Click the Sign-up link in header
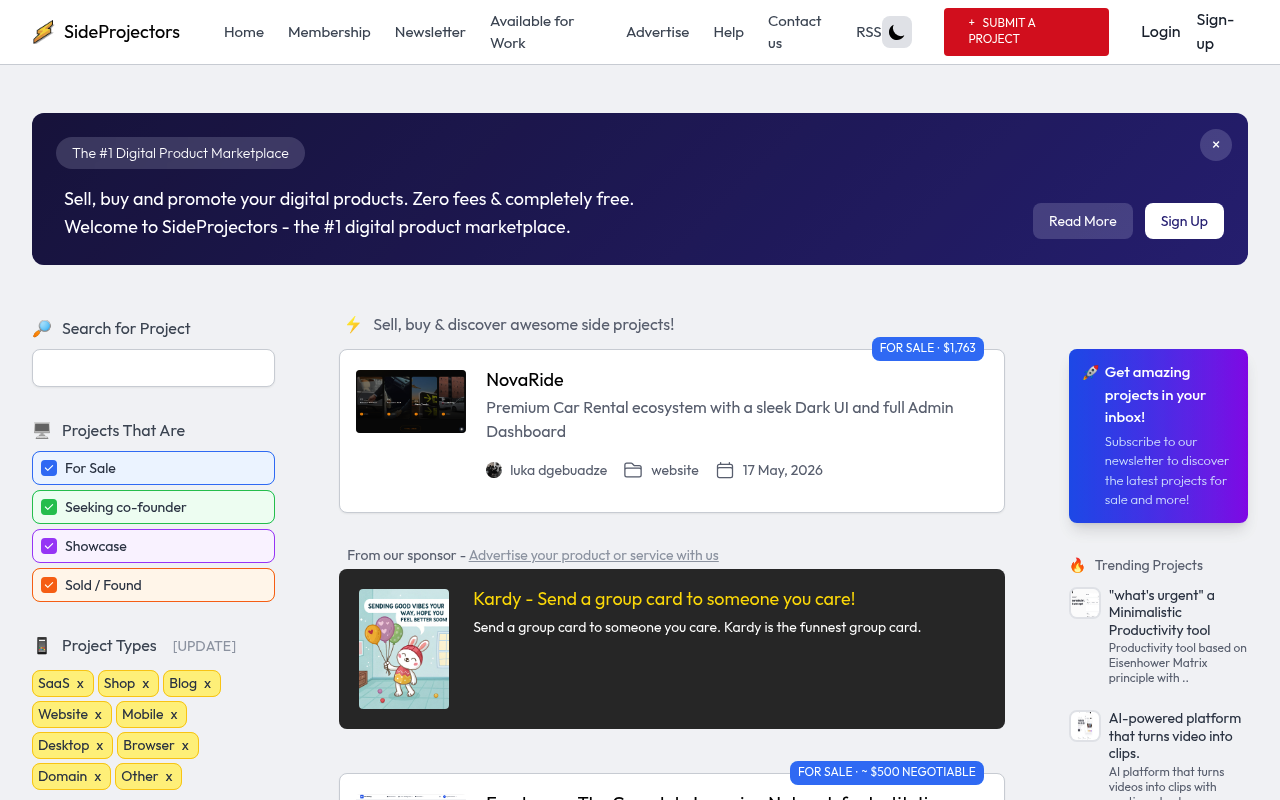Image resolution: width=1280 pixels, height=800 pixels. pyautogui.click(x=1215, y=32)
